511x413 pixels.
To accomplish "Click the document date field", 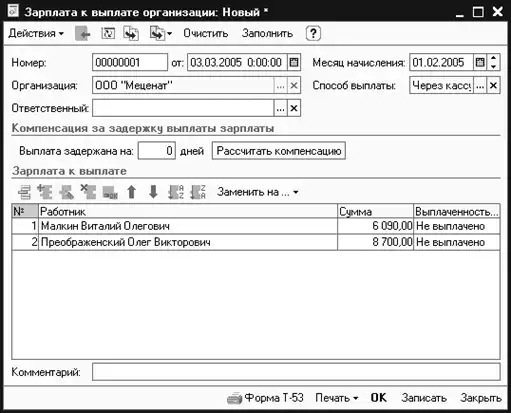I will 237,62.
